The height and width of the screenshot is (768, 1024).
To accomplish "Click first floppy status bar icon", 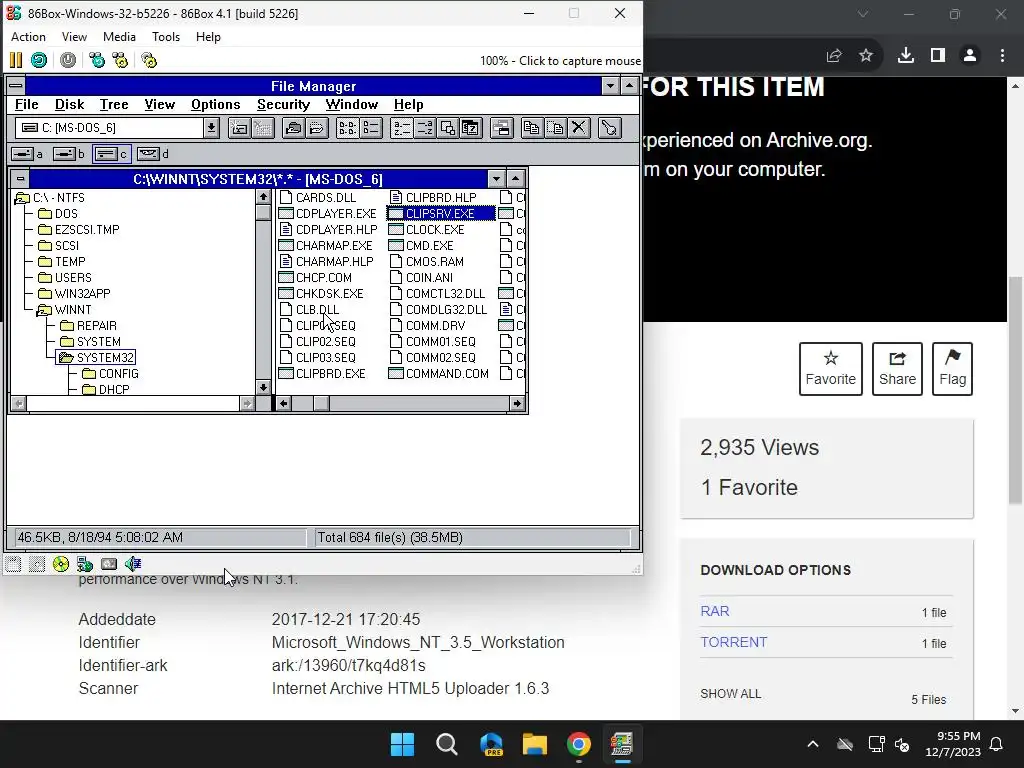I will tap(13, 564).
